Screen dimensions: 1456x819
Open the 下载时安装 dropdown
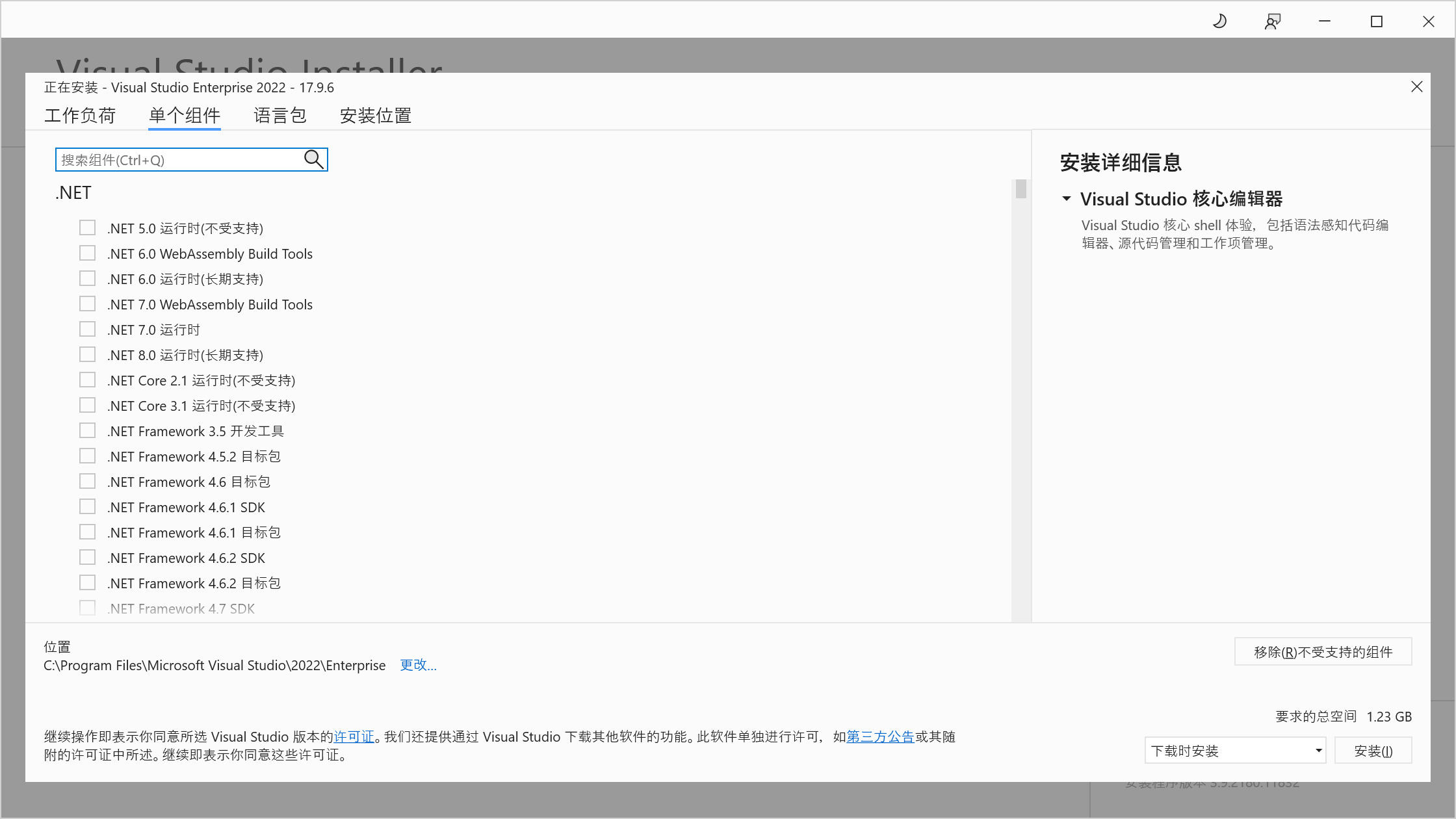(x=1235, y=750)
